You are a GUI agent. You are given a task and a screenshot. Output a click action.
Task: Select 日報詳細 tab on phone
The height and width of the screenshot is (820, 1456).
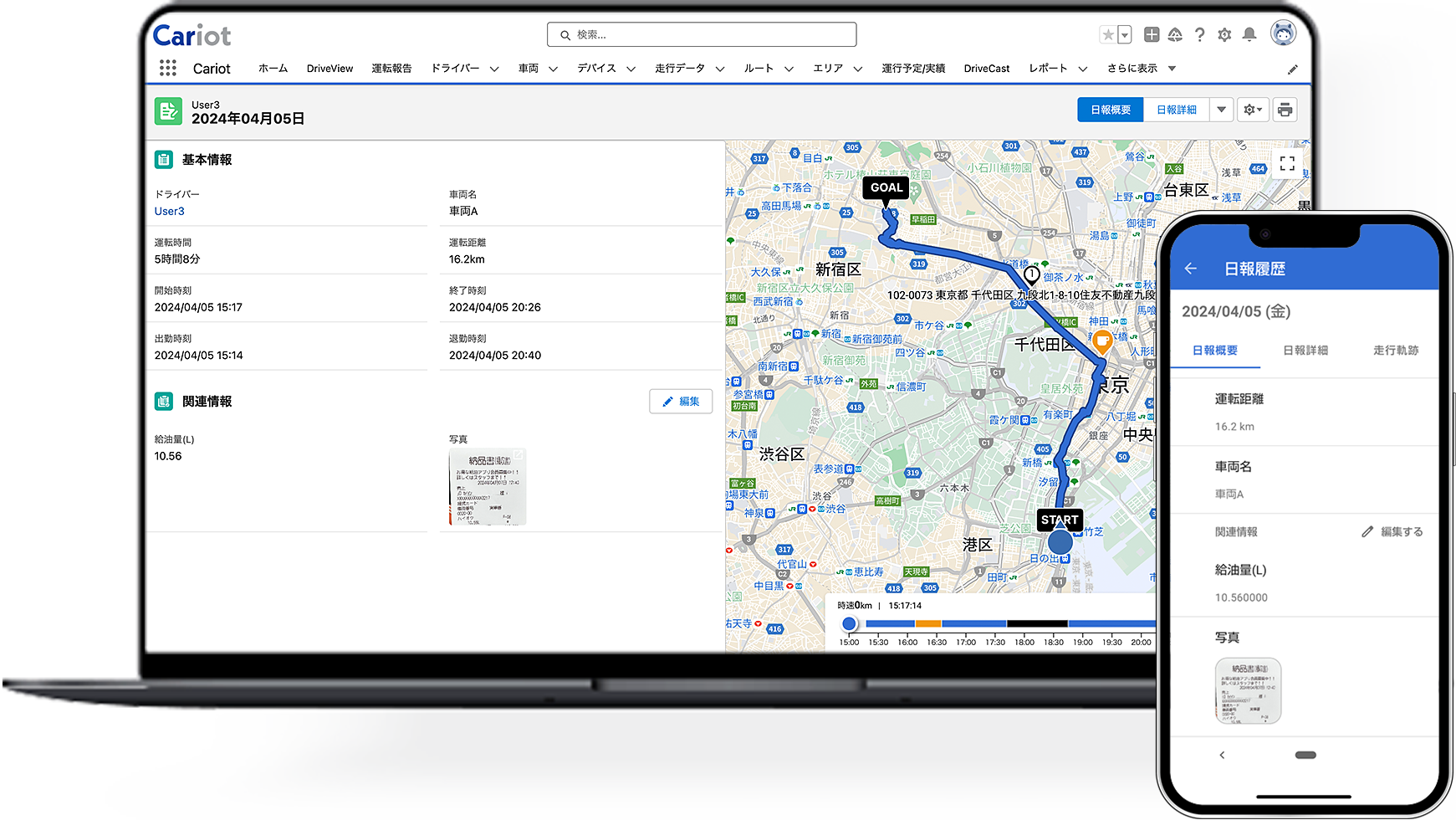[x=1305, y=351]
